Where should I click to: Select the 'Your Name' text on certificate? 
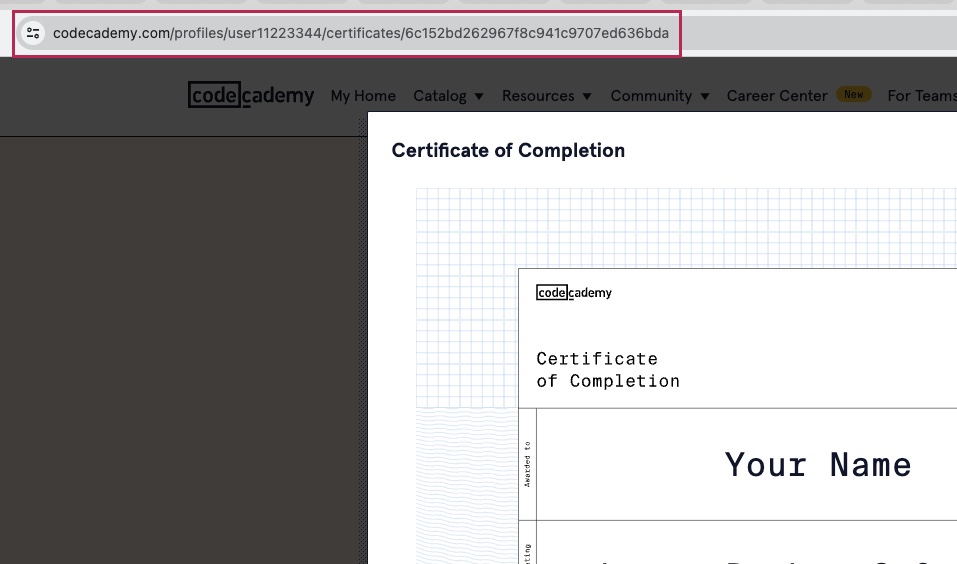pos(818,465)
